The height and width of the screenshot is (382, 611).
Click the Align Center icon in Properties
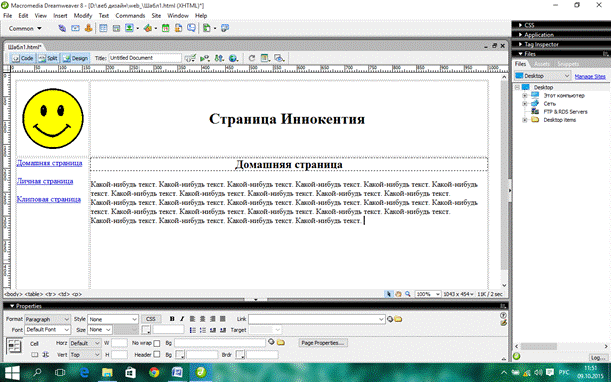[203, 319]
